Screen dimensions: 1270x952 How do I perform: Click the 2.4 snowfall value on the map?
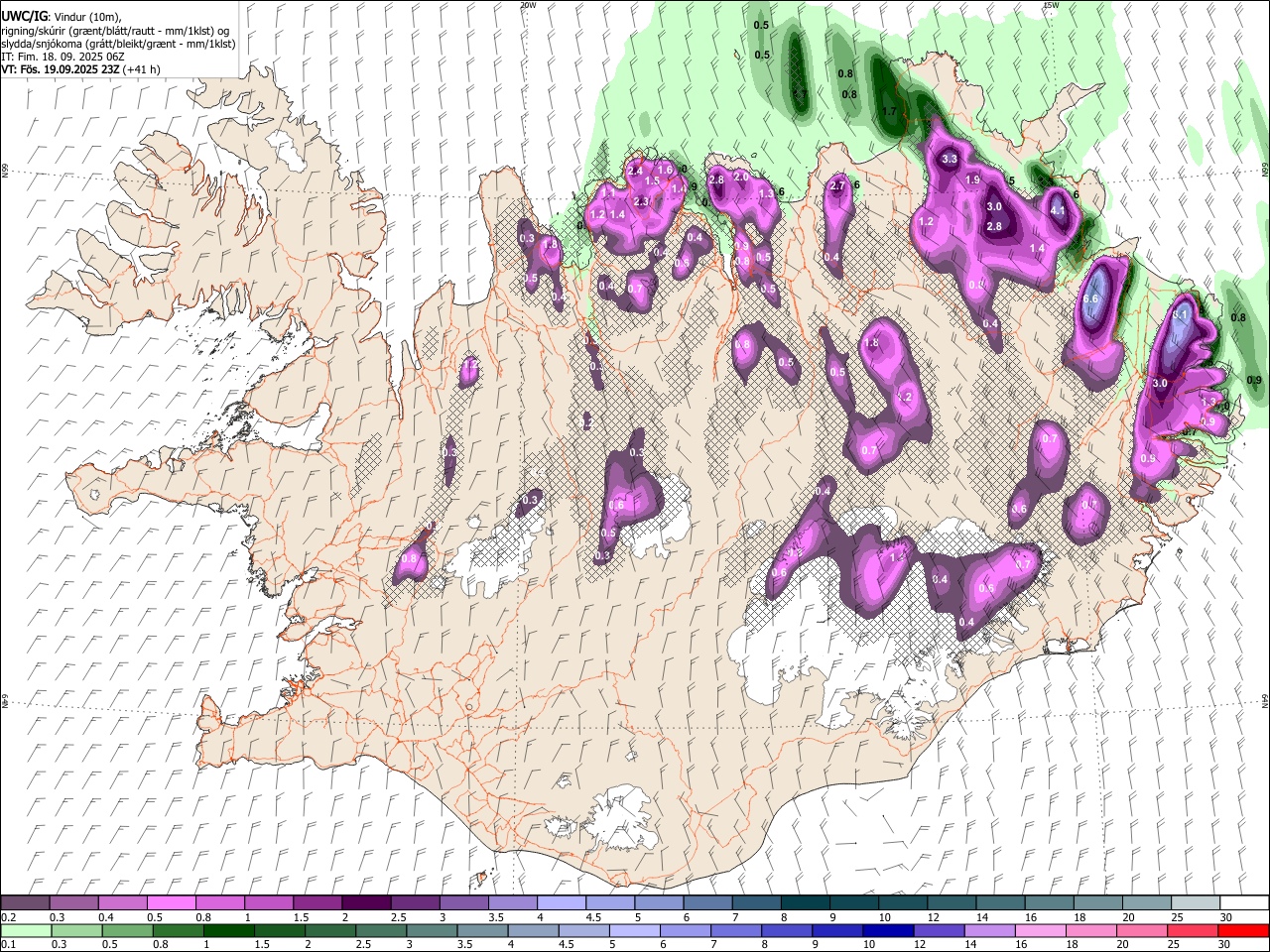(635, 171)
